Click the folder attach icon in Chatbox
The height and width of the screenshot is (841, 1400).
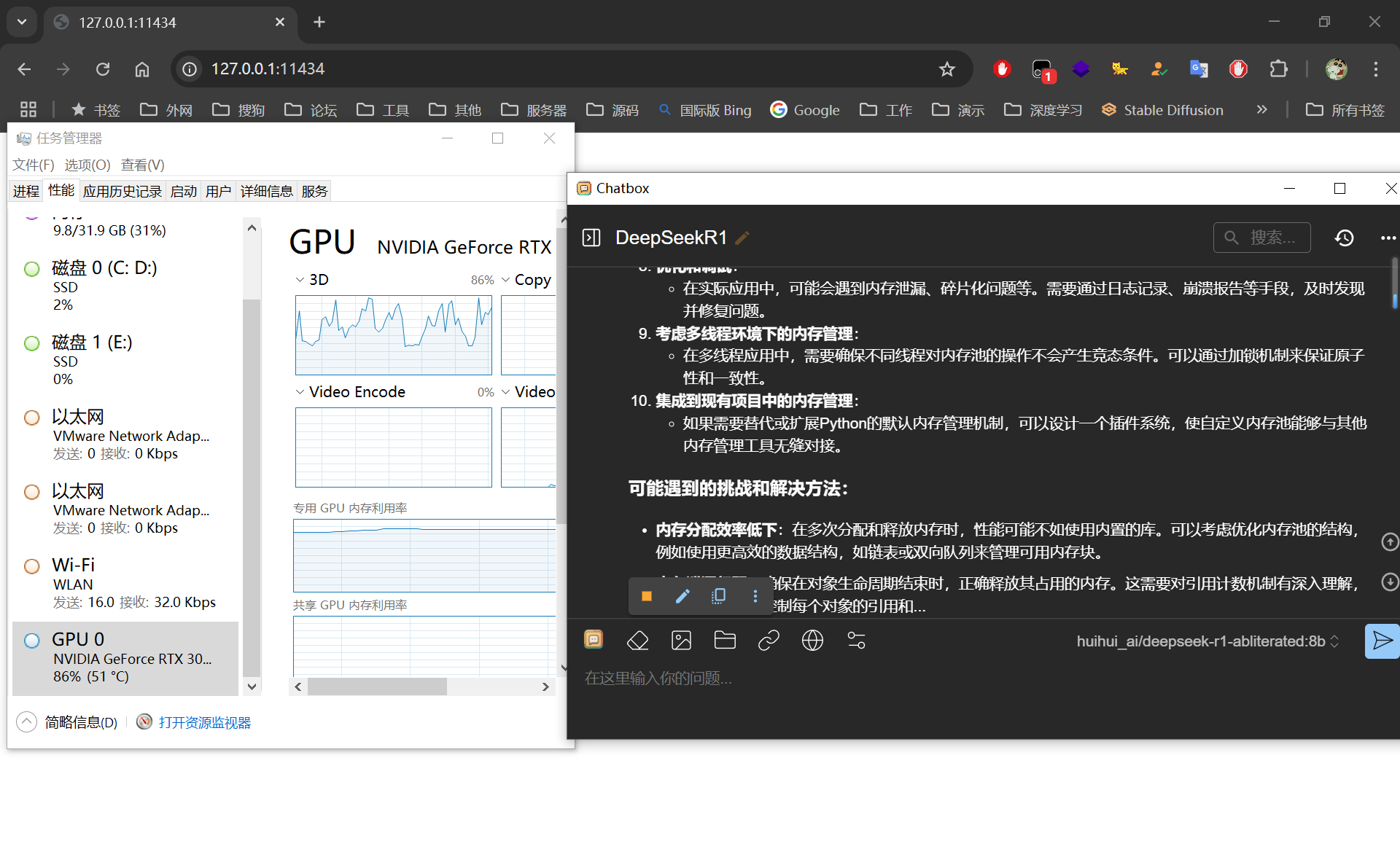pos(725,641)
